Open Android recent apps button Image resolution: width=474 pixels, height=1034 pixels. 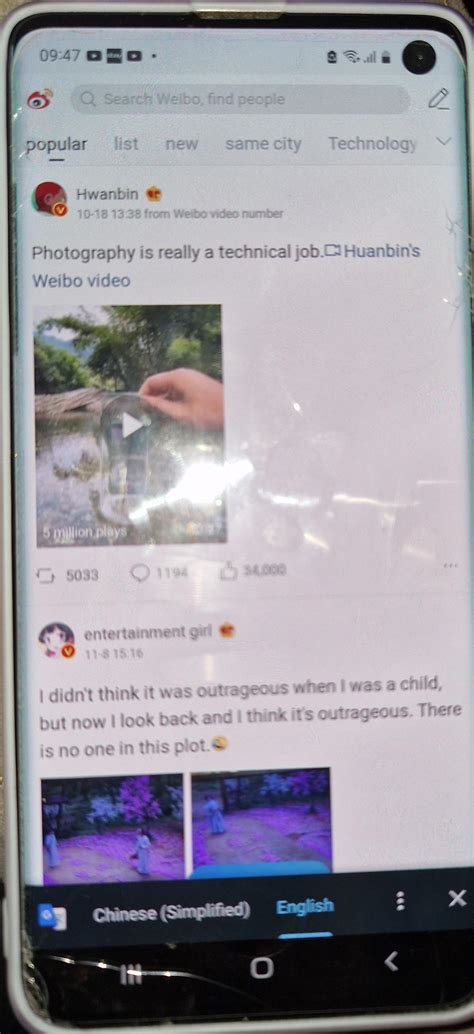pyautogui.click(x=132, y=974)
